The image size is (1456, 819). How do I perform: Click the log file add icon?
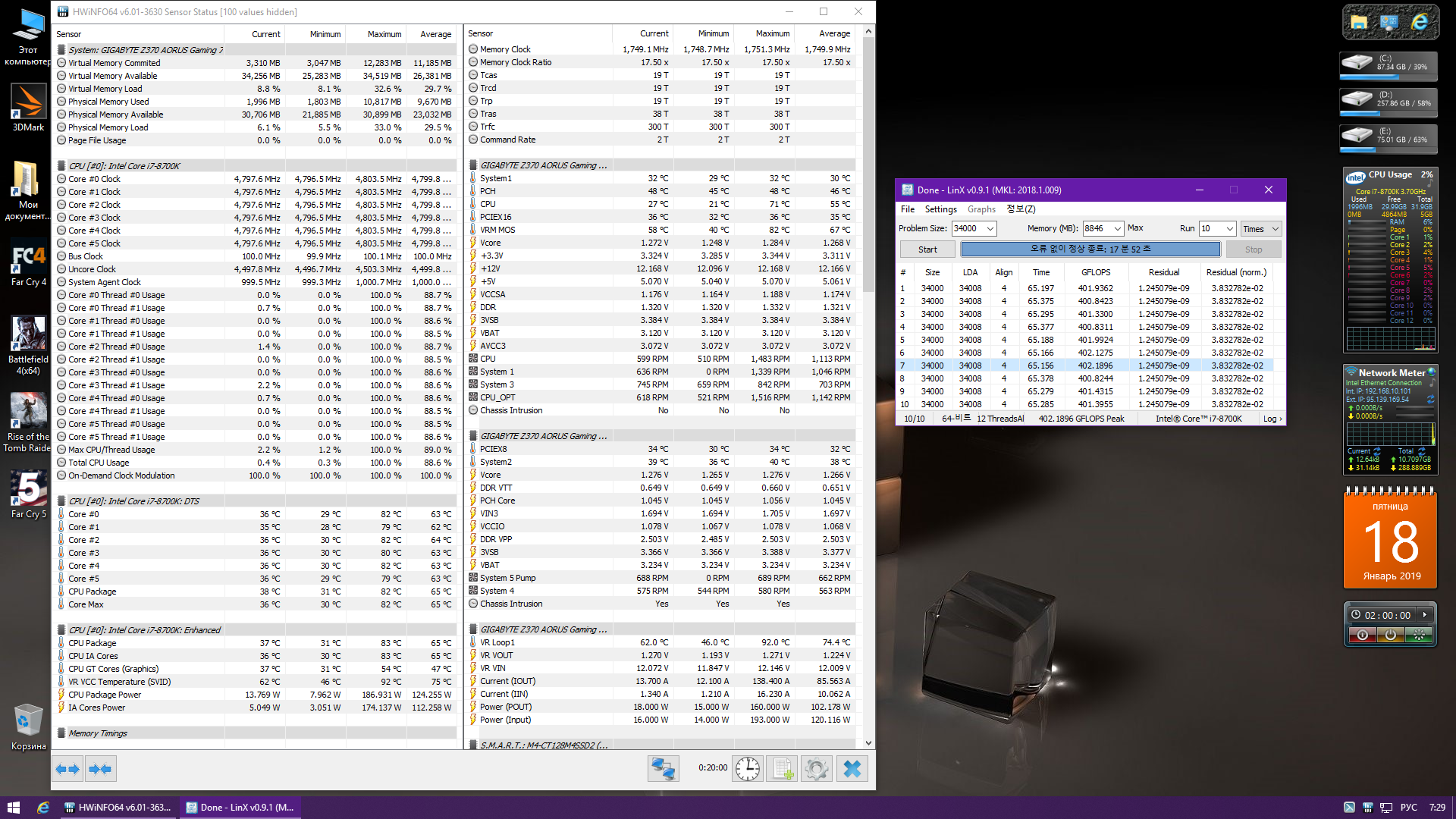(x=782, y=769)
